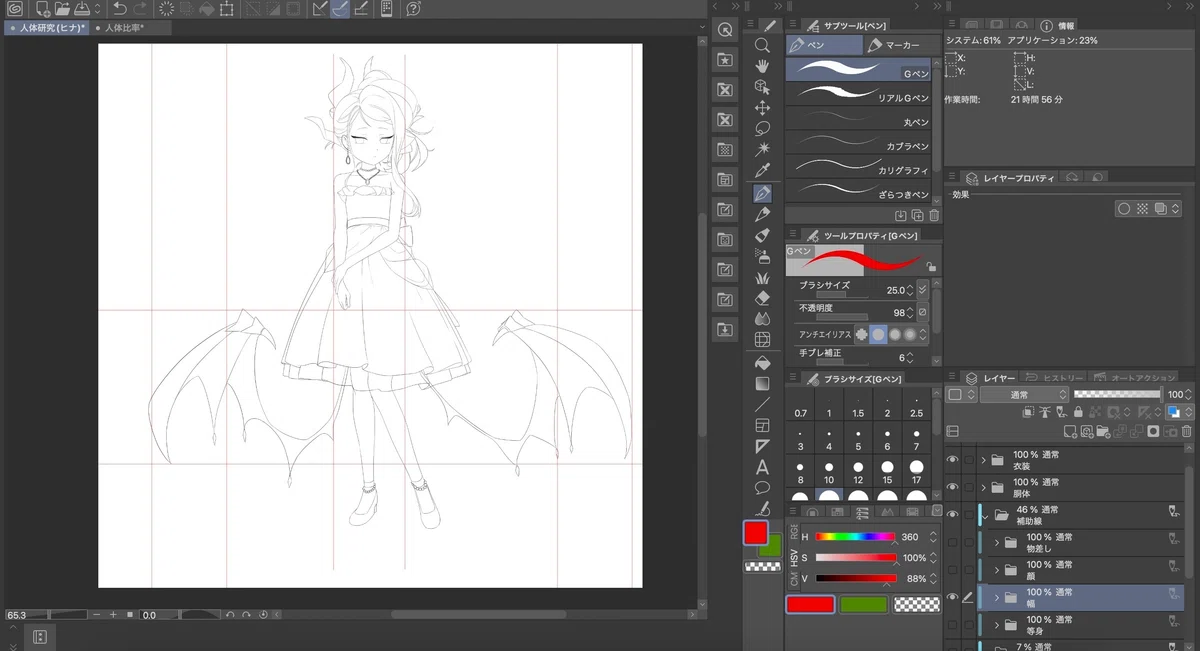Choose 丸ペン sub tool
The width and height of the screenshot is (1200, 651).
click(859, 118)
